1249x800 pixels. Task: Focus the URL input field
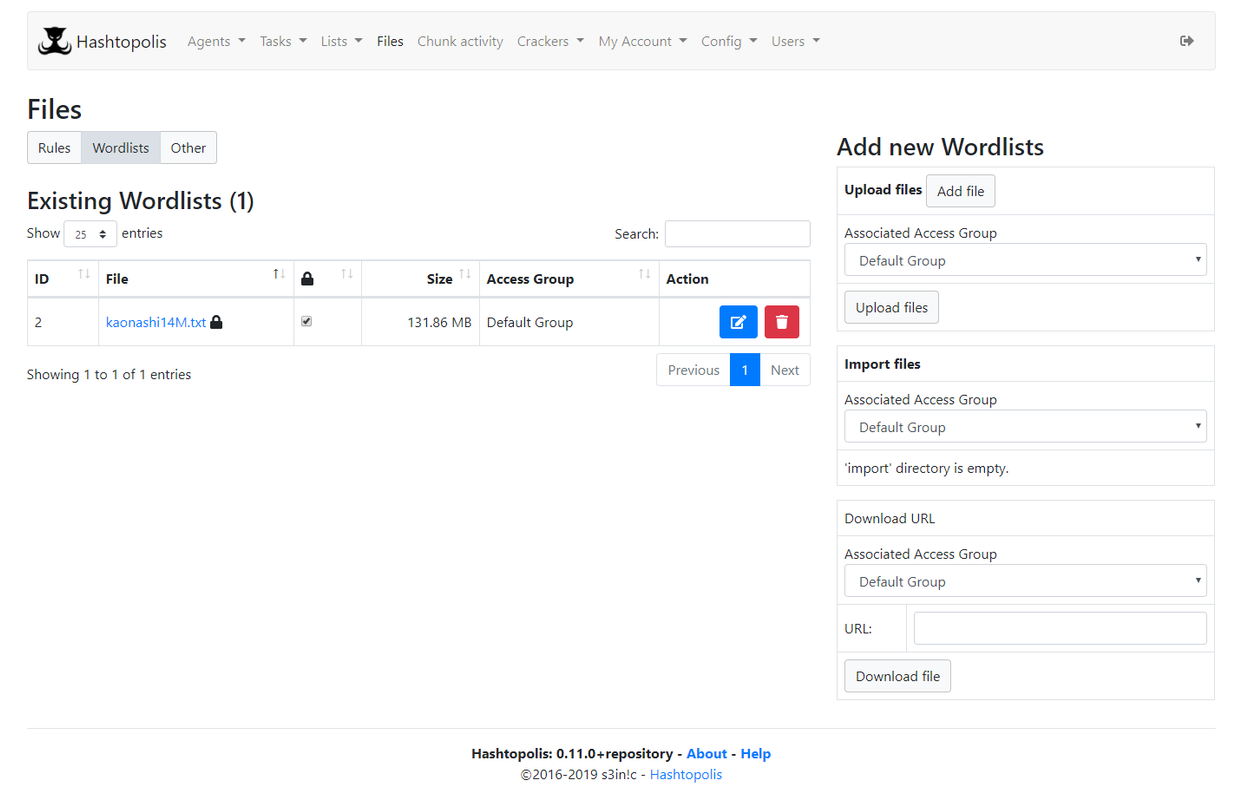coord(1060,628)
